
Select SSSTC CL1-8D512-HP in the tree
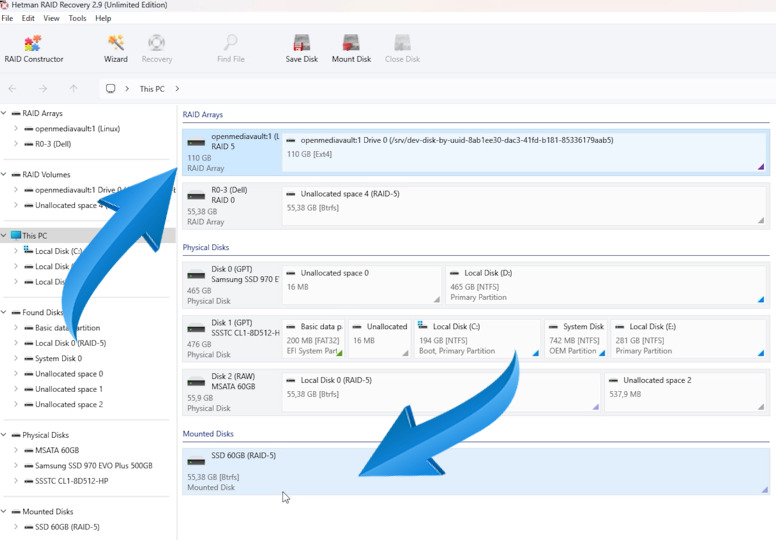click(x=72, y=481)
